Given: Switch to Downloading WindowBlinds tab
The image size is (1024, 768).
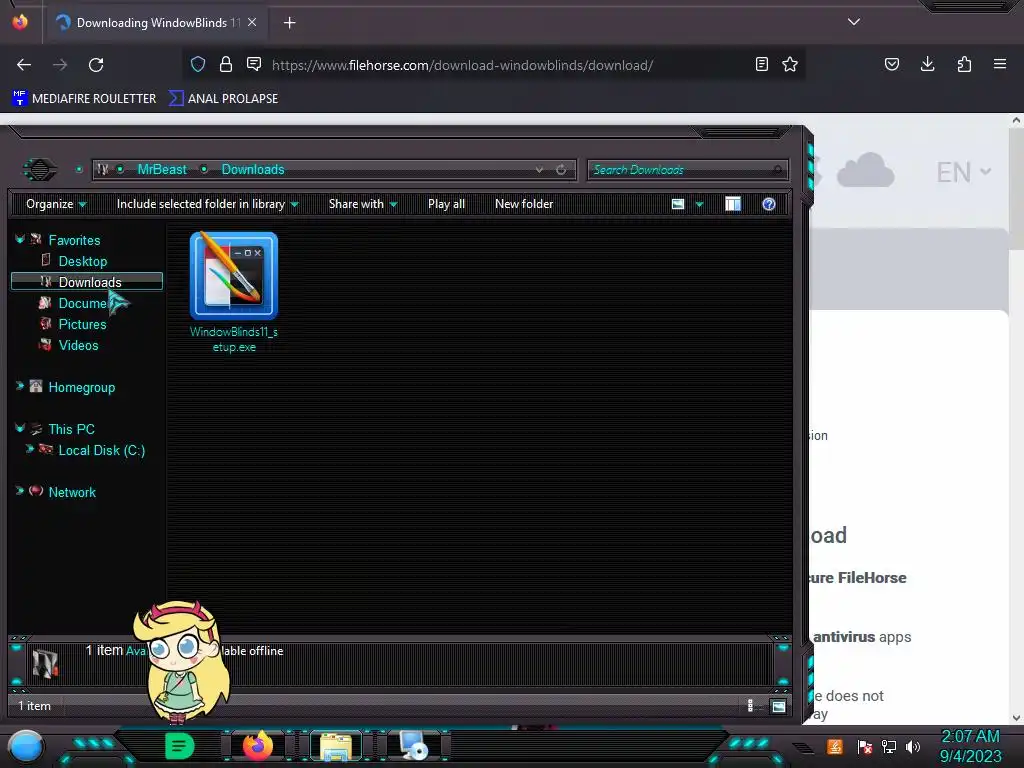Looking at the screenshot, I should click(156, 23).
